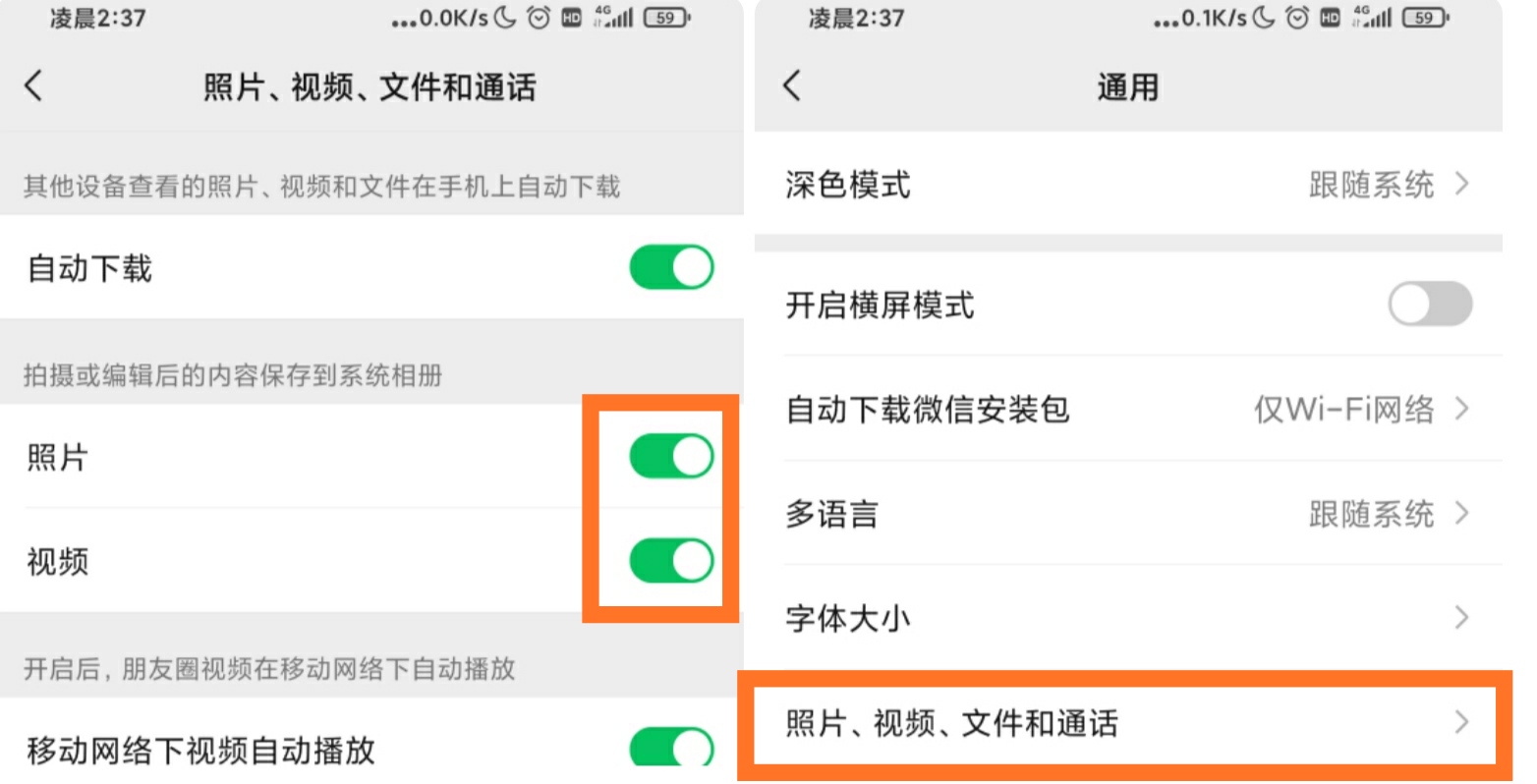1537x784 pixels.
Task: Tap alarm clock icon in right status bar
Action: [x=1297, y=18]
